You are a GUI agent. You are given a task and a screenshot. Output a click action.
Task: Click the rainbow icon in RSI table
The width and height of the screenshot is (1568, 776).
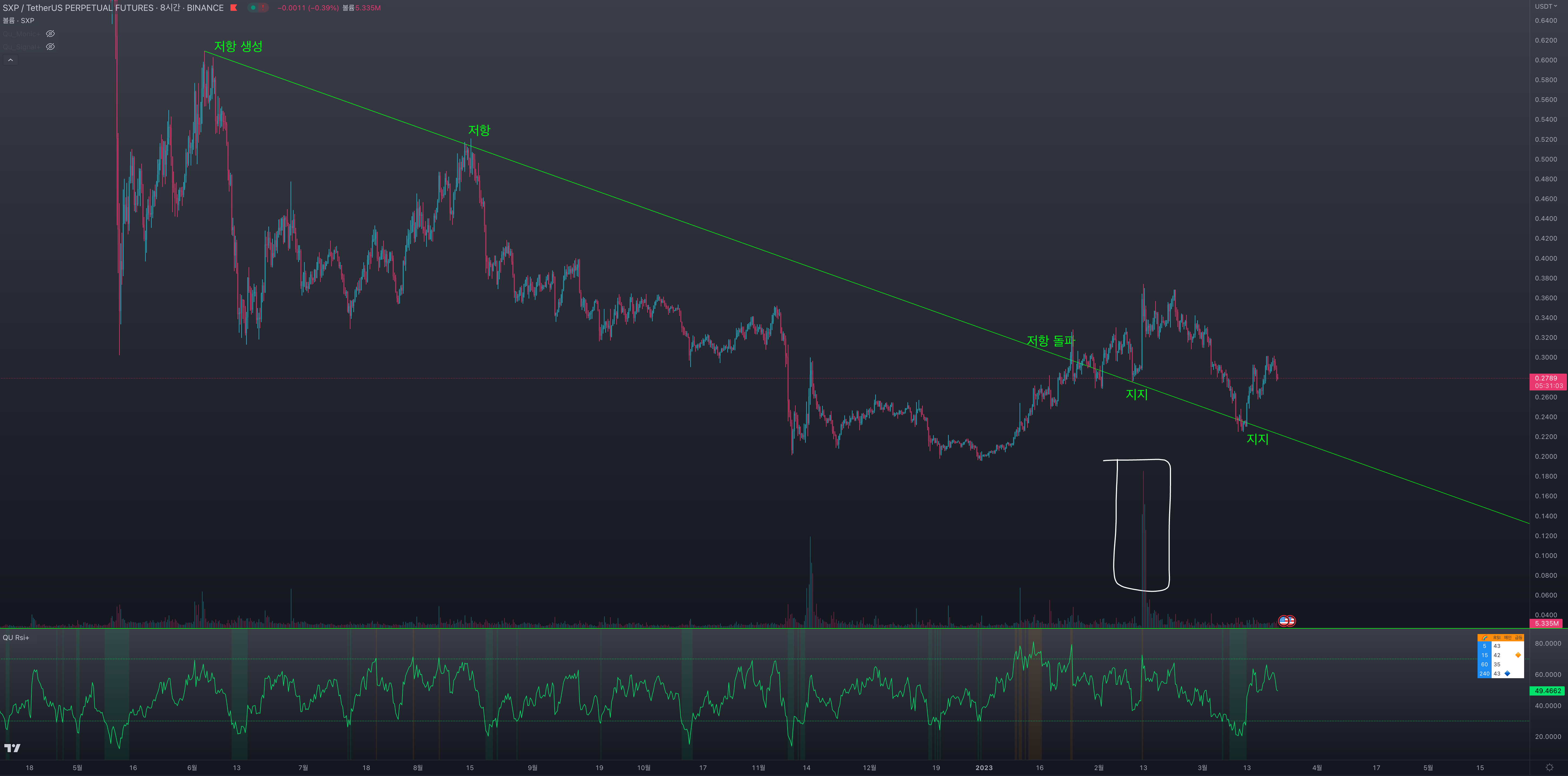[1484, 638]
